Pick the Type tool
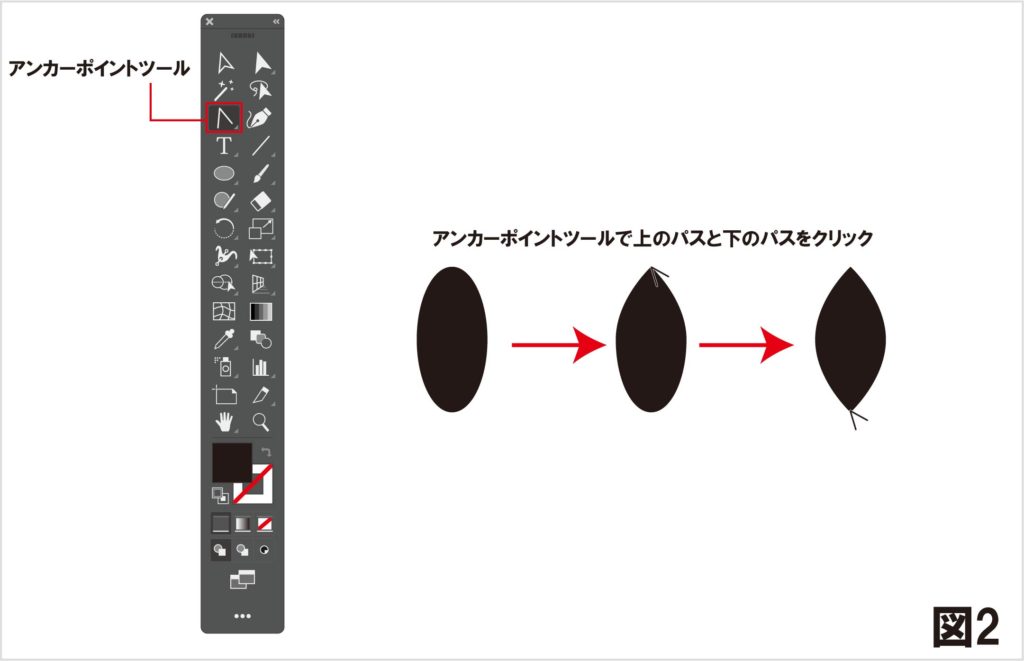Viewport: 1024px width, 661px height. point(224,146)
